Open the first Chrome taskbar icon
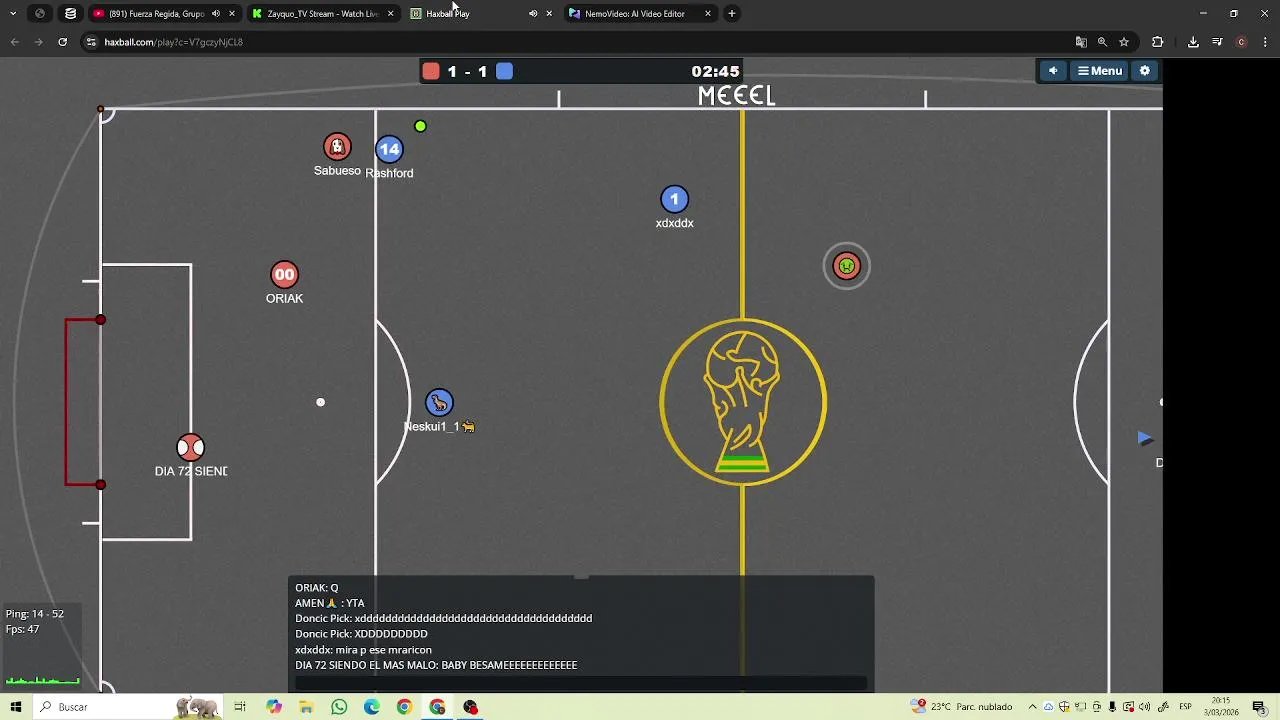Image resolution: width=1280 pixels, height=720 pixels. point(404,707)
